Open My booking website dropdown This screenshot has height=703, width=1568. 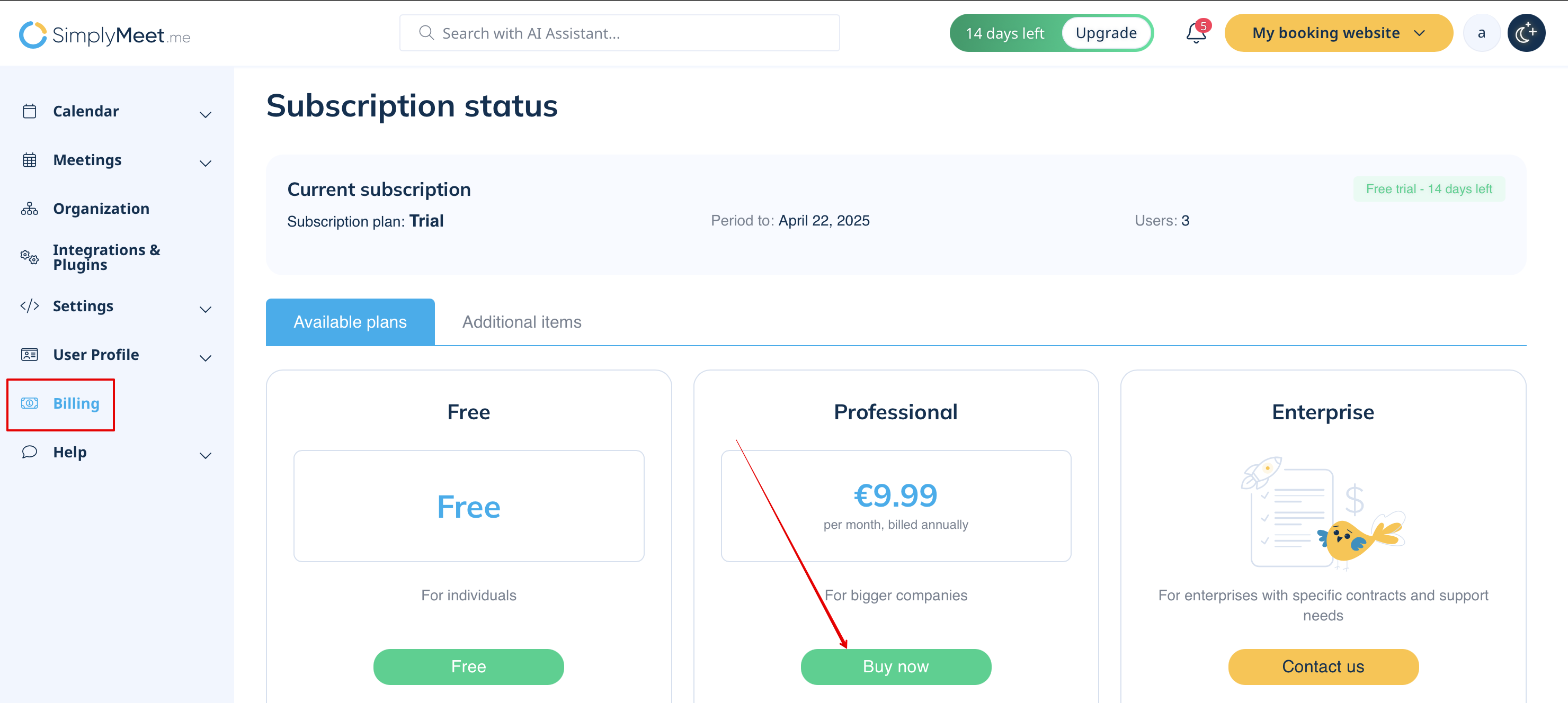pos(1338,33)
